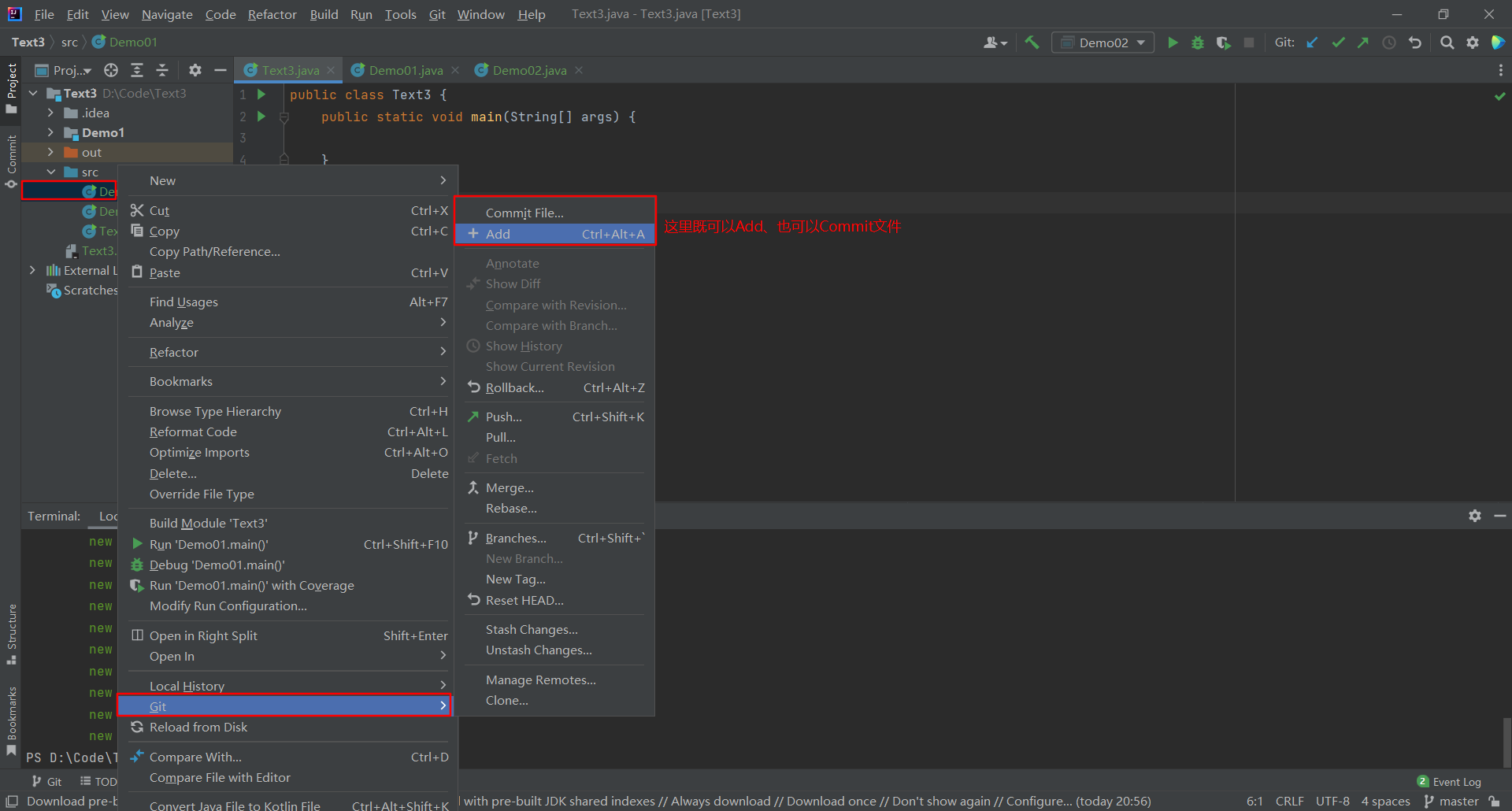Screen dimensions: 1512x811
Task: Open the Git tool window at bottom
Action: pyautogui.click(x=46, y=781)
